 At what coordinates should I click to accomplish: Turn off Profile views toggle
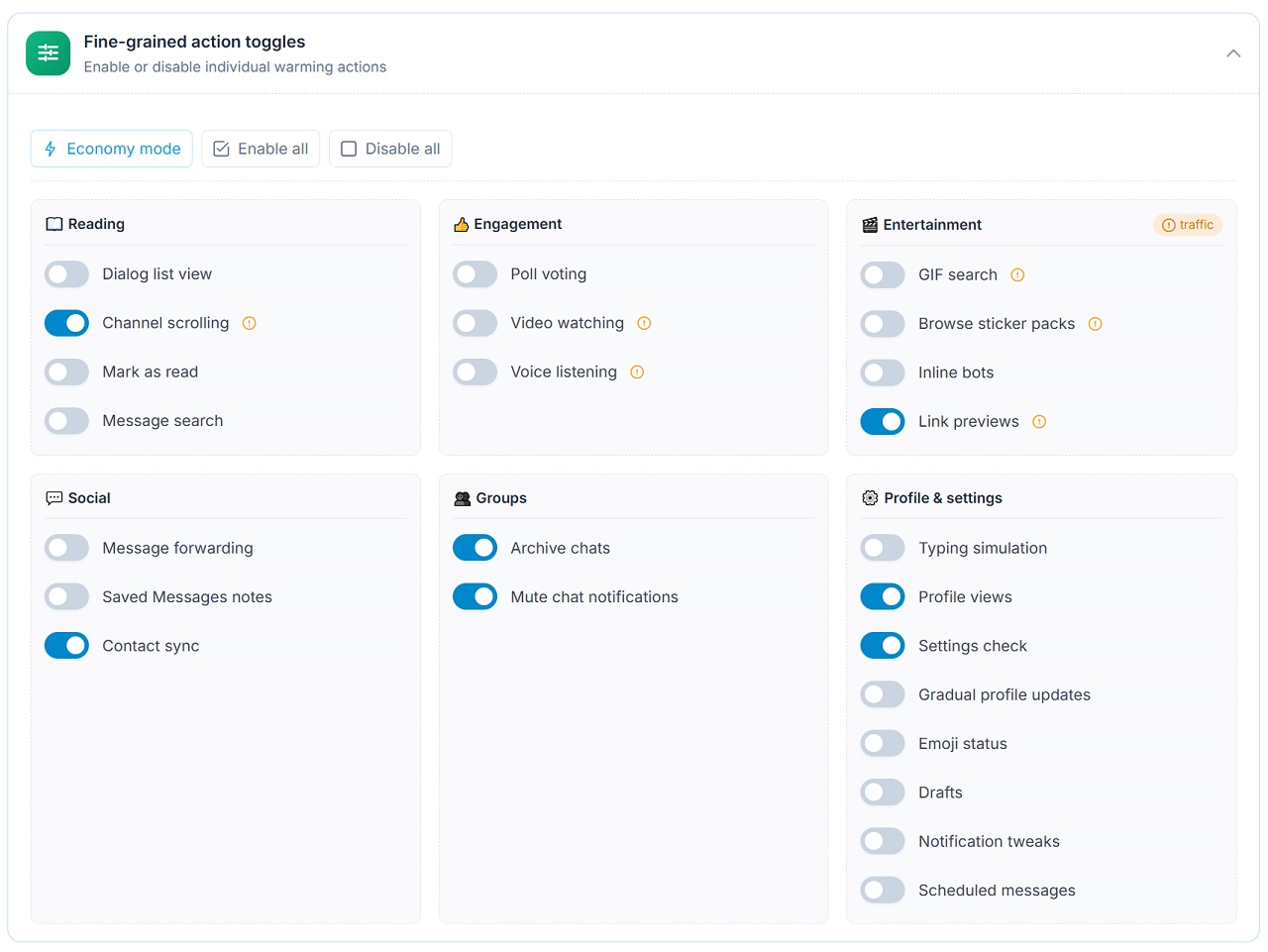pyautogui.click(x=883, y=597)
